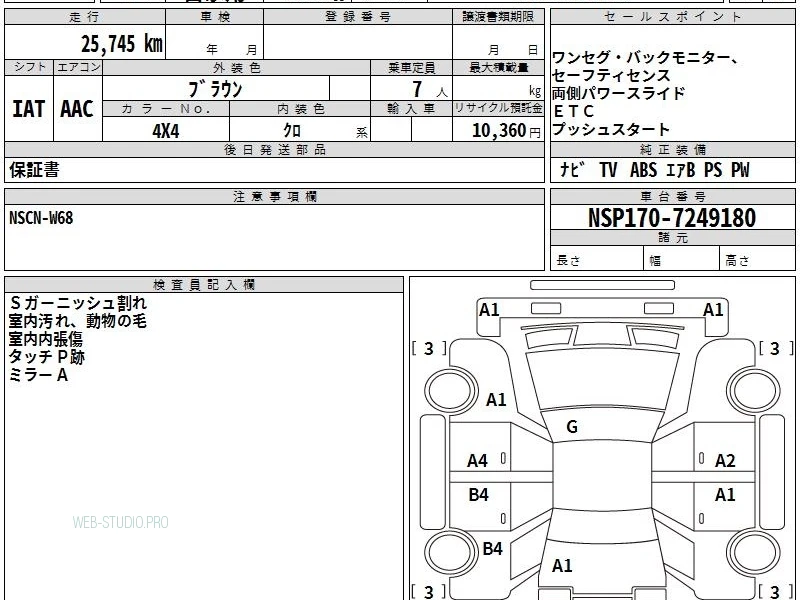Click the 25,745 km mileage value
Image resolution: width=800 pixels, height=600 pixels.
pos(121,44)
